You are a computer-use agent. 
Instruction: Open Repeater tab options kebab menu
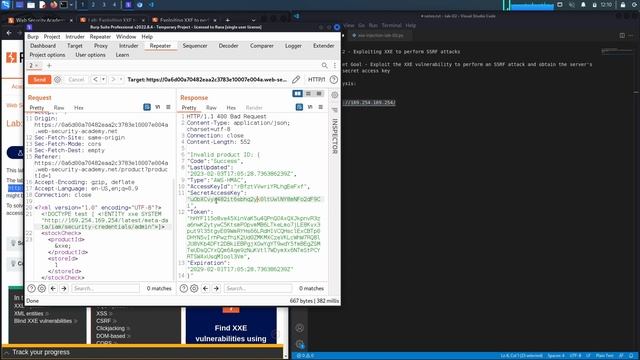click(335, 65)
